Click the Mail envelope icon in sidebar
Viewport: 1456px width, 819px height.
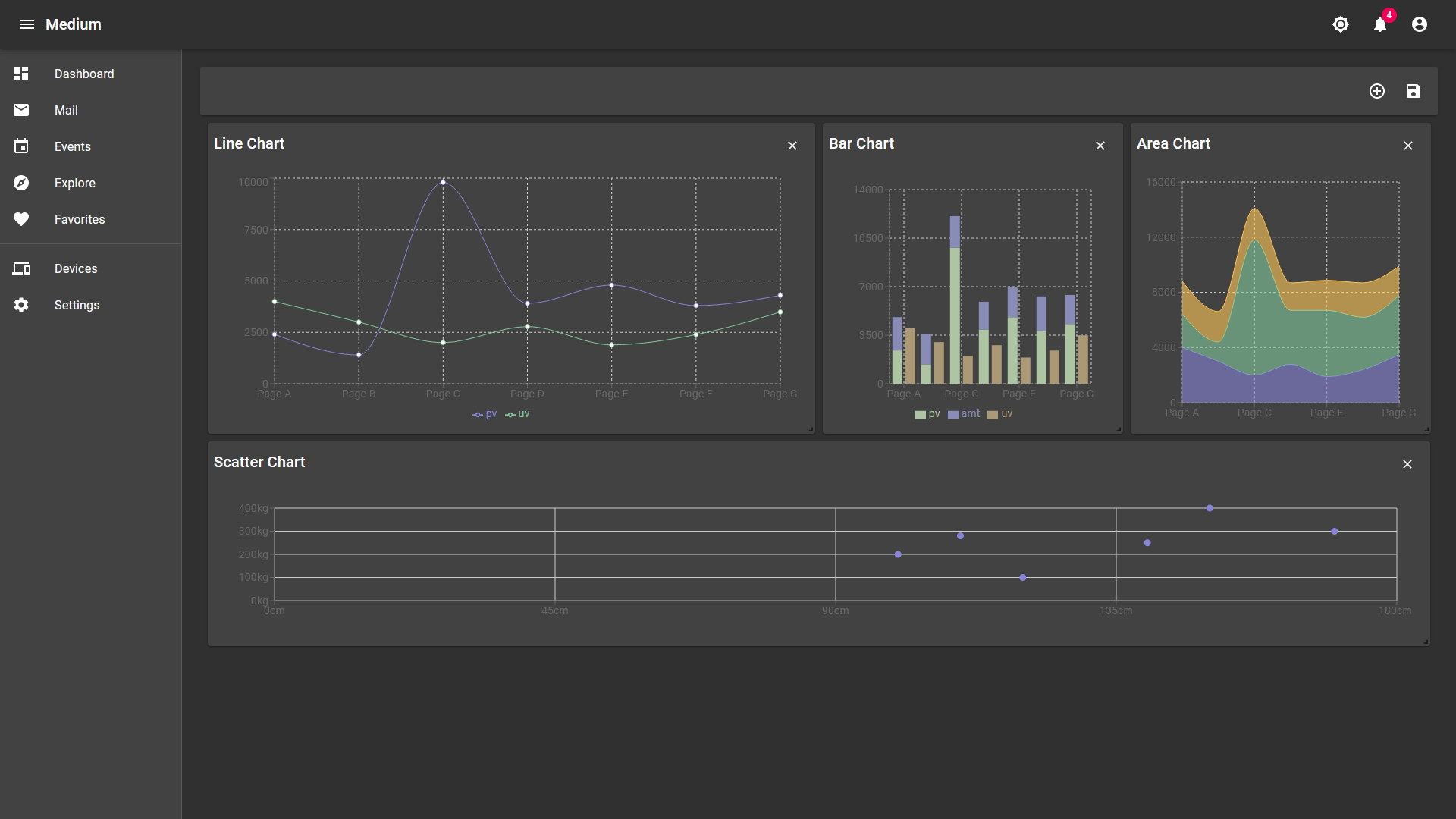21,110
